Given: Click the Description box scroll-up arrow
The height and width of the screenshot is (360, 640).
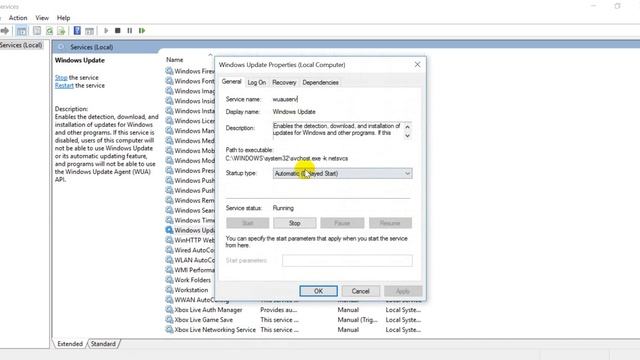Looking at the screenshot, I should (x=407, y=127).
